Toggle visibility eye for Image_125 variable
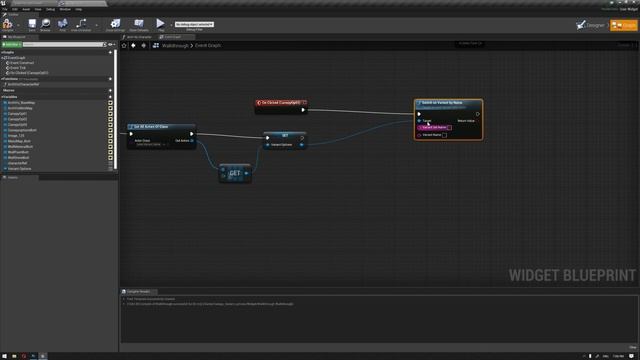The height and width of the screenshot is (360, 640). [110, 136]
